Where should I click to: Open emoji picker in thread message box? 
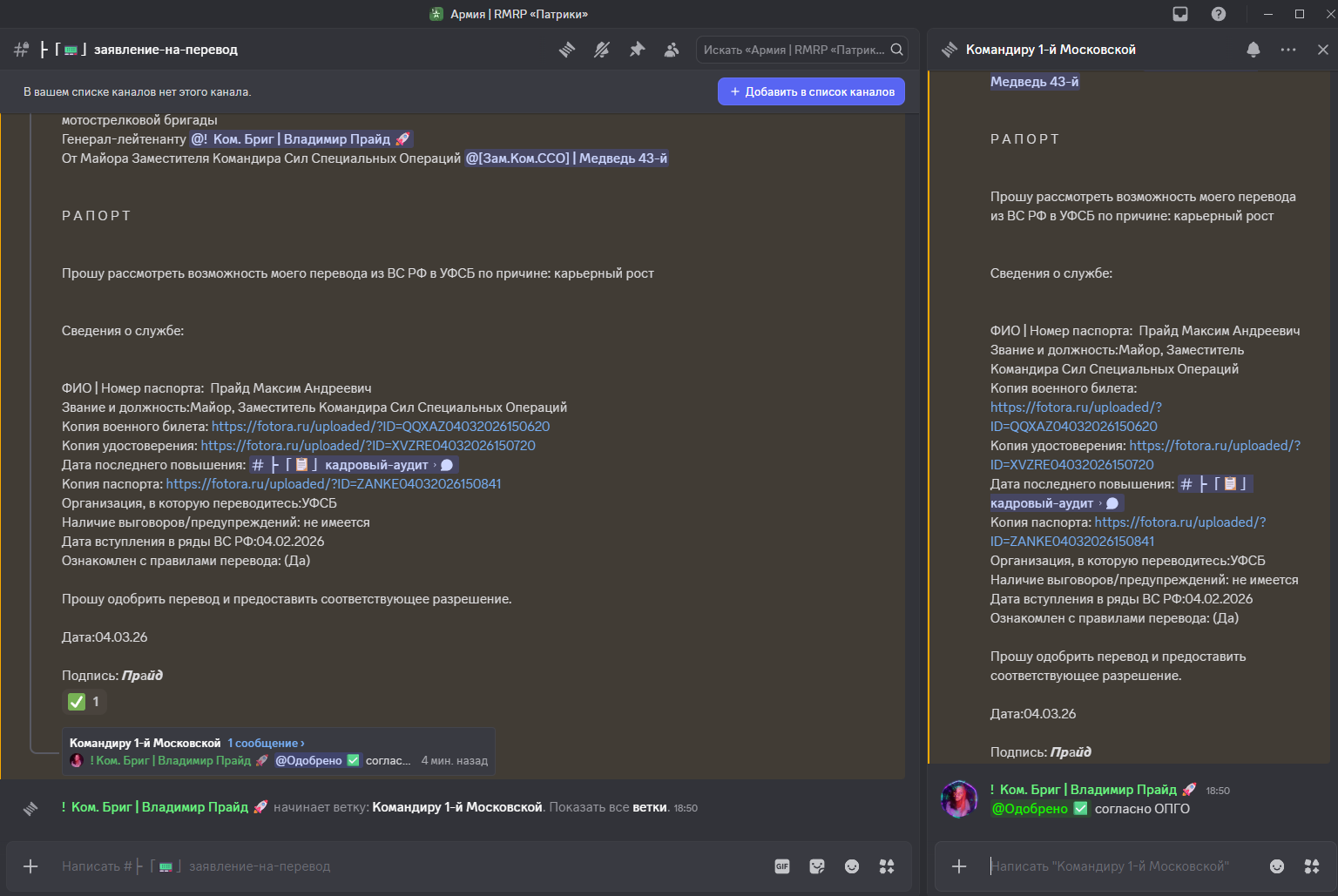(1277, 866)
